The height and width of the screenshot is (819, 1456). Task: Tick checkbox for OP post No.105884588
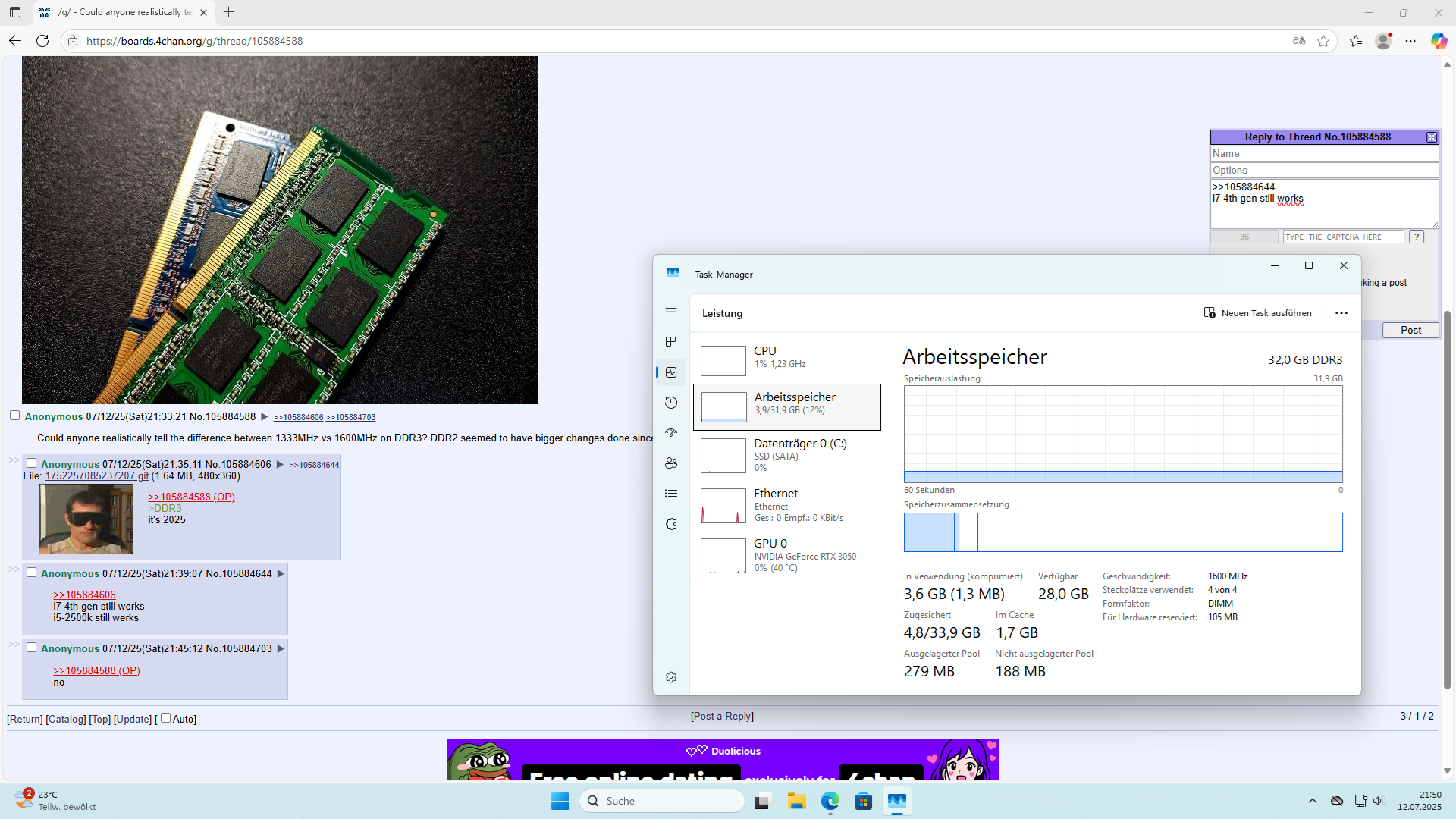click(14, 416)
